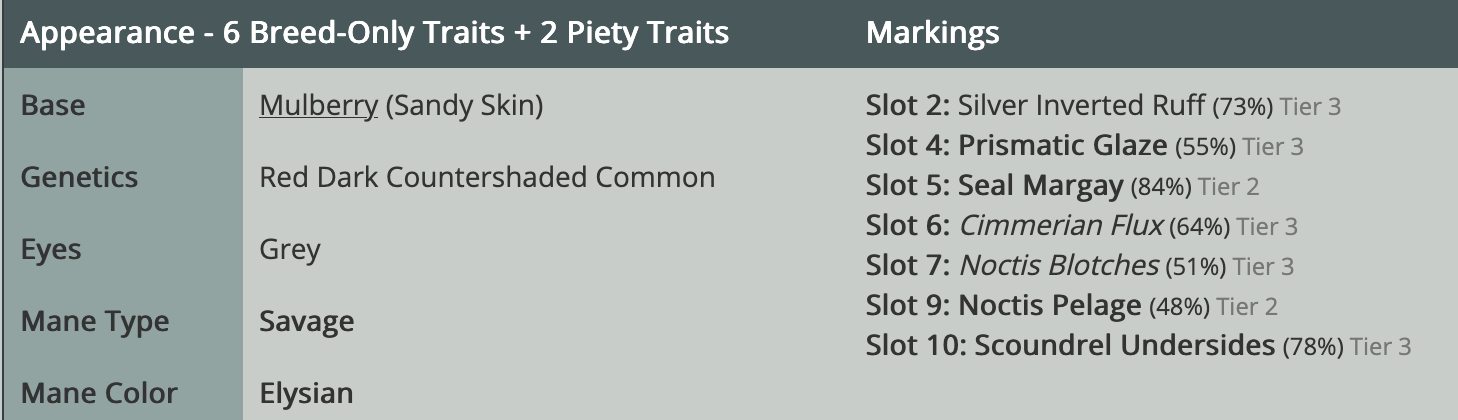Click the Appearance section header
Screen dimensions: 1458x420
374,33
